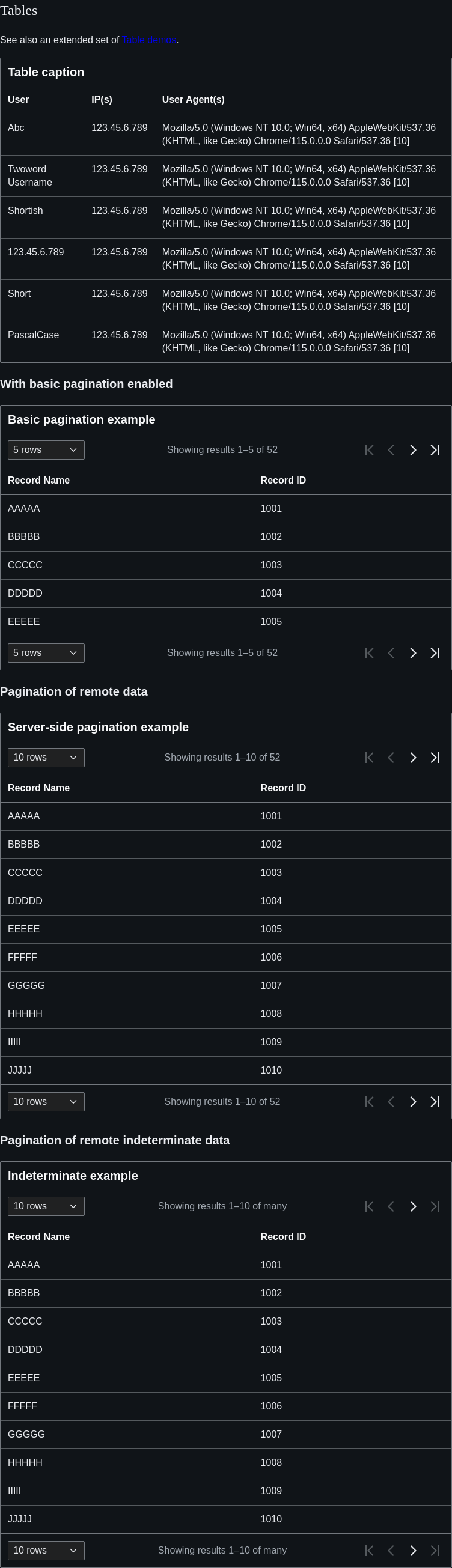Image resolution: width=452 pixels, height=1568 pixels.
Task: Expand 10 rows selector above Server-side table
Action: 46,758
